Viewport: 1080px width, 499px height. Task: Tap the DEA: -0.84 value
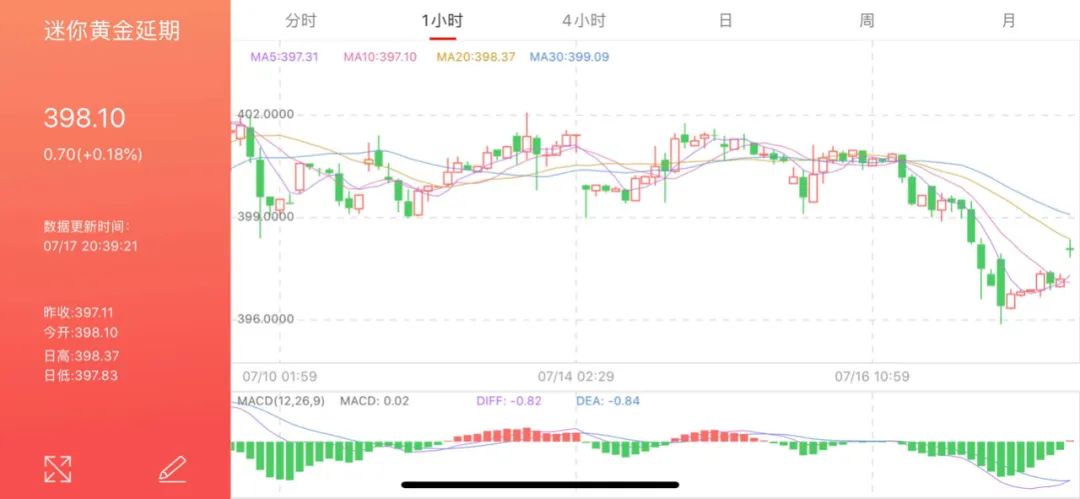(608, 400)
